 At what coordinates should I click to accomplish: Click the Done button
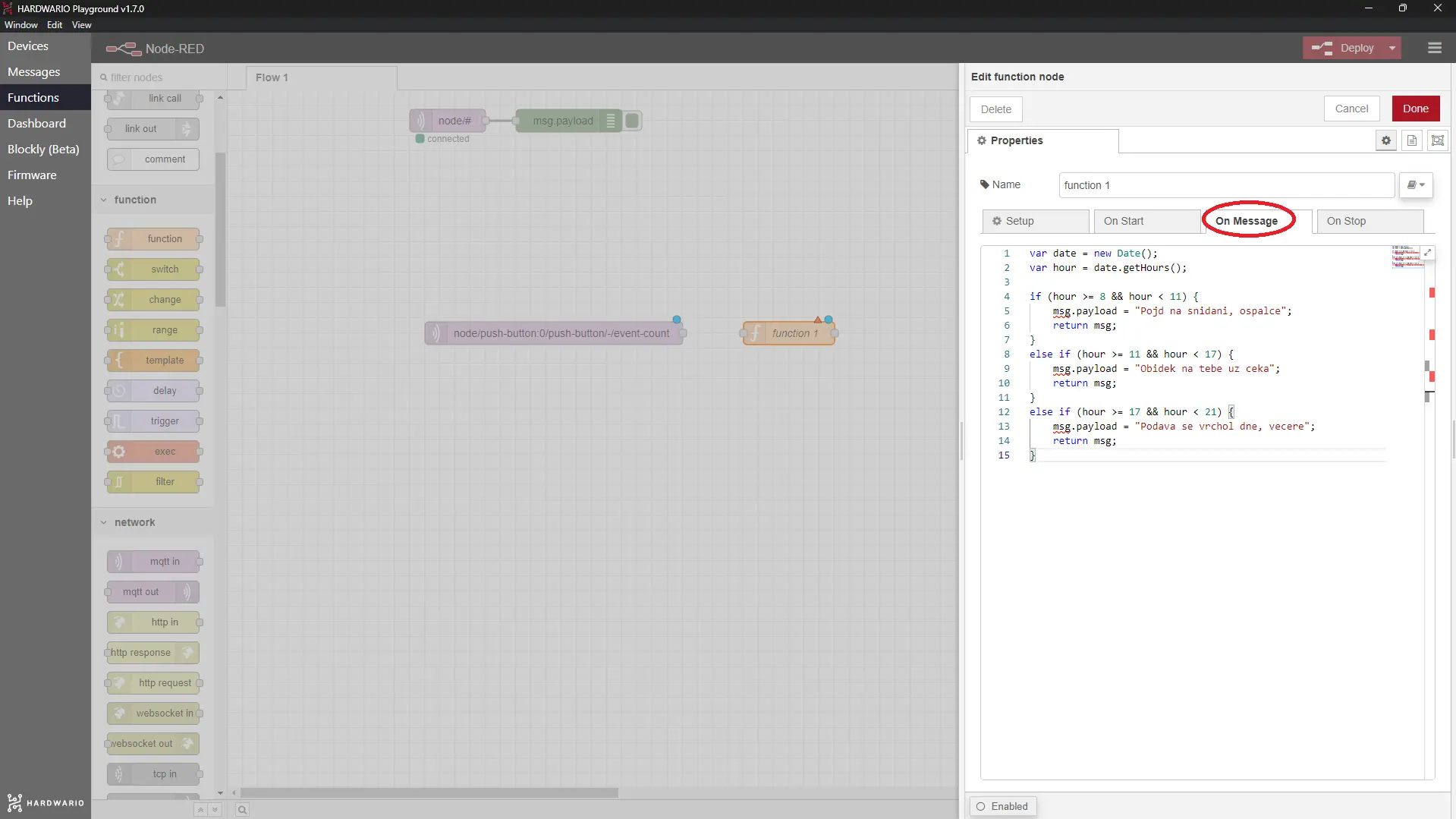pos(1415,109)
